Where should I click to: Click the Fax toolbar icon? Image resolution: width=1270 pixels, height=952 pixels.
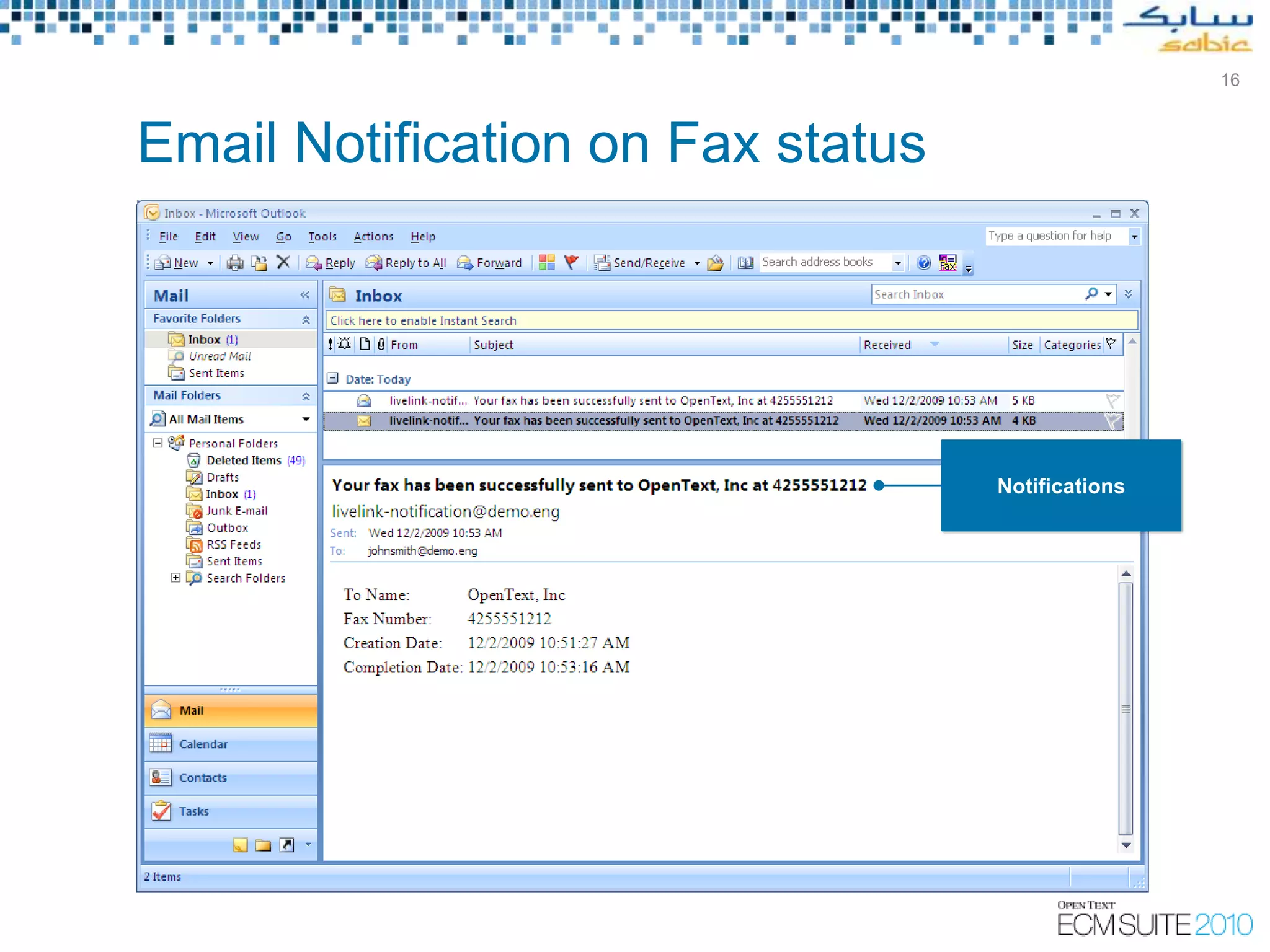pos(948,263)
